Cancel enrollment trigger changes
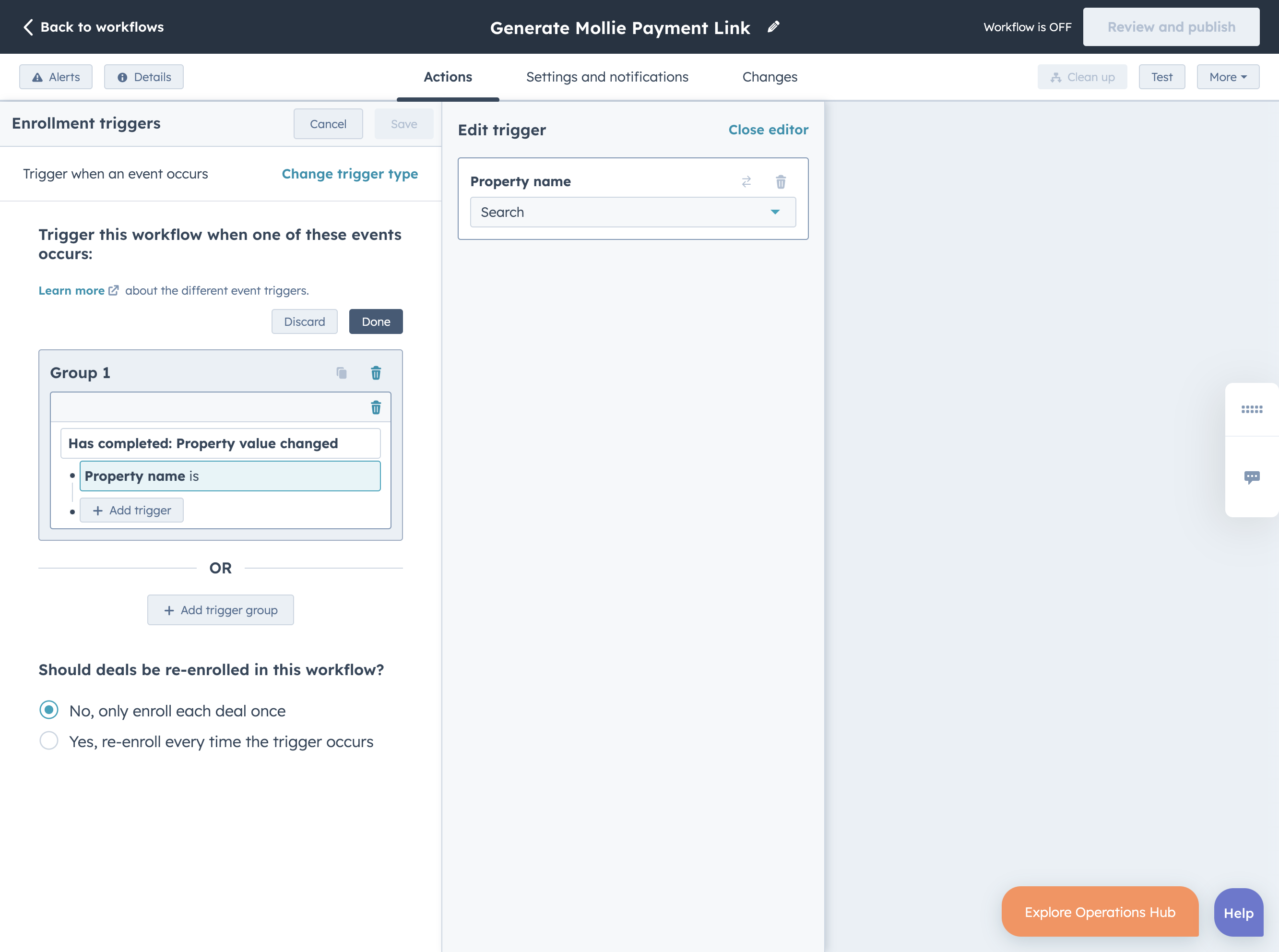This screenshot has height=952, width=1279. (328, 124)
